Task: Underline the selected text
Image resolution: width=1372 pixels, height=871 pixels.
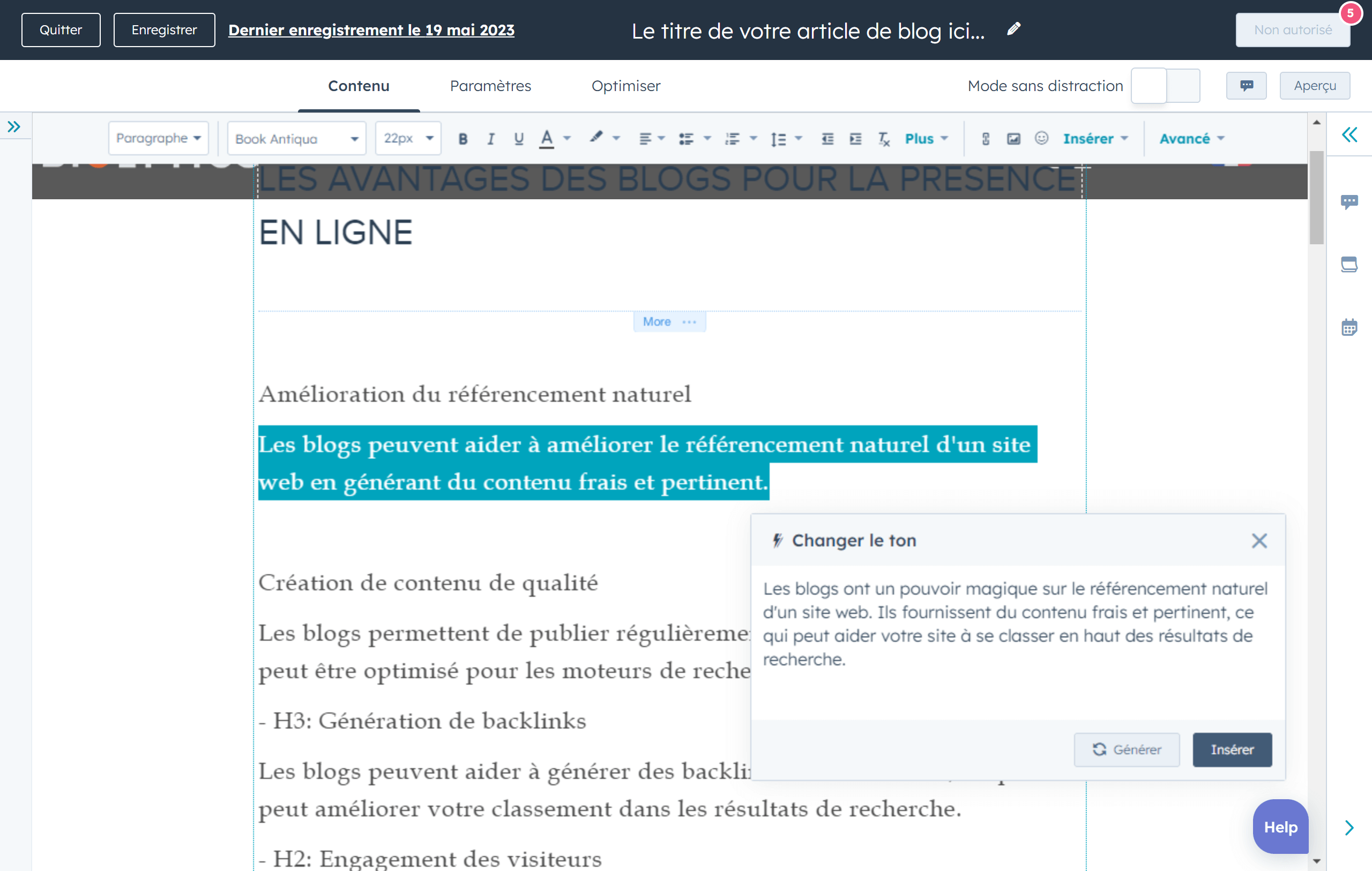Action: click(x=518, y=138)
